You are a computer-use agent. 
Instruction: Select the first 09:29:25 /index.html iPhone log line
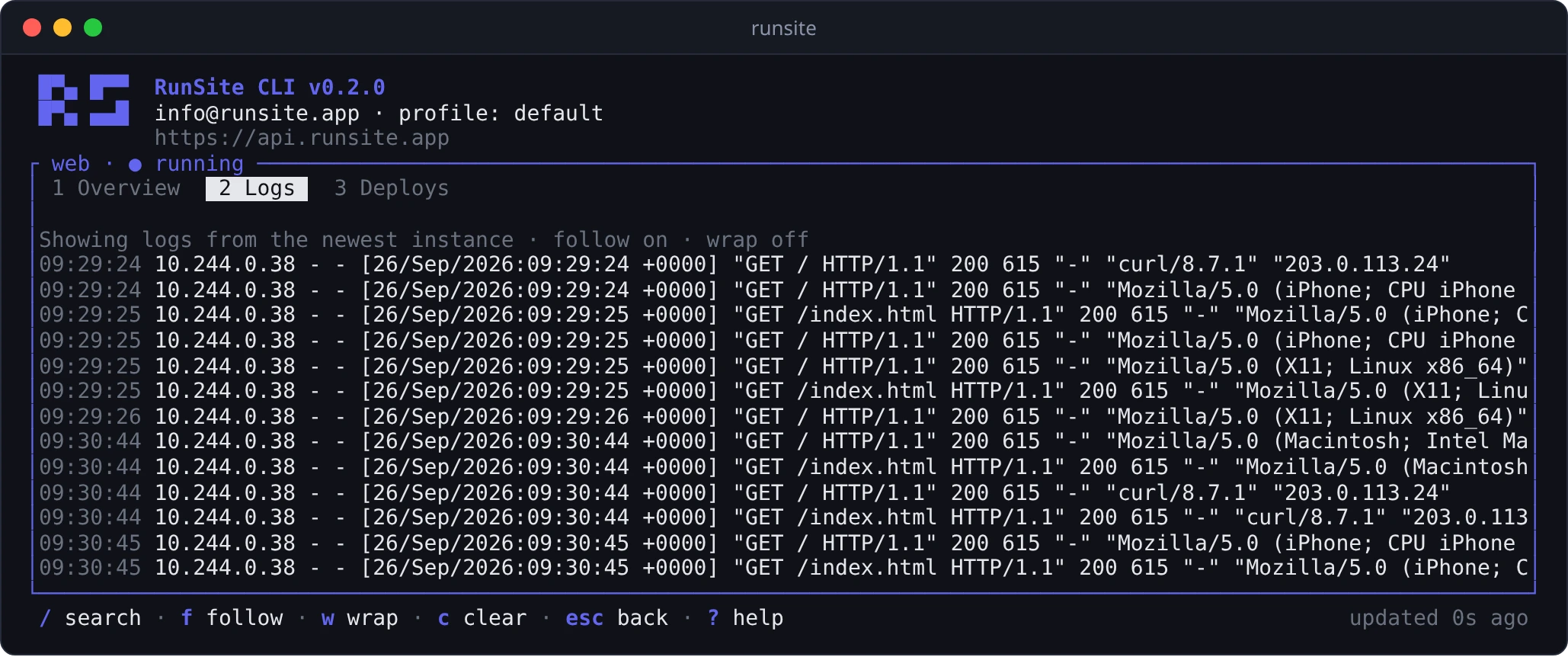coord(783,315)
